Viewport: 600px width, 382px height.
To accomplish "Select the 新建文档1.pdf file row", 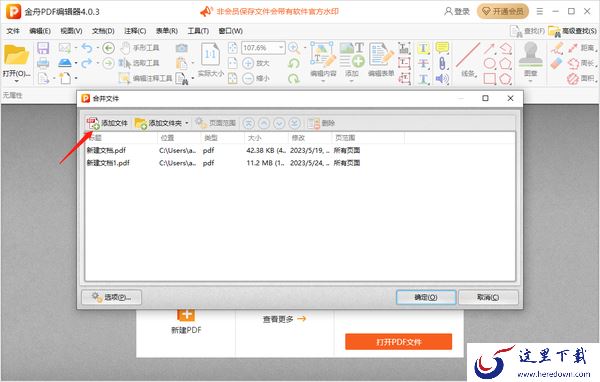I will [x=300, y=163].
